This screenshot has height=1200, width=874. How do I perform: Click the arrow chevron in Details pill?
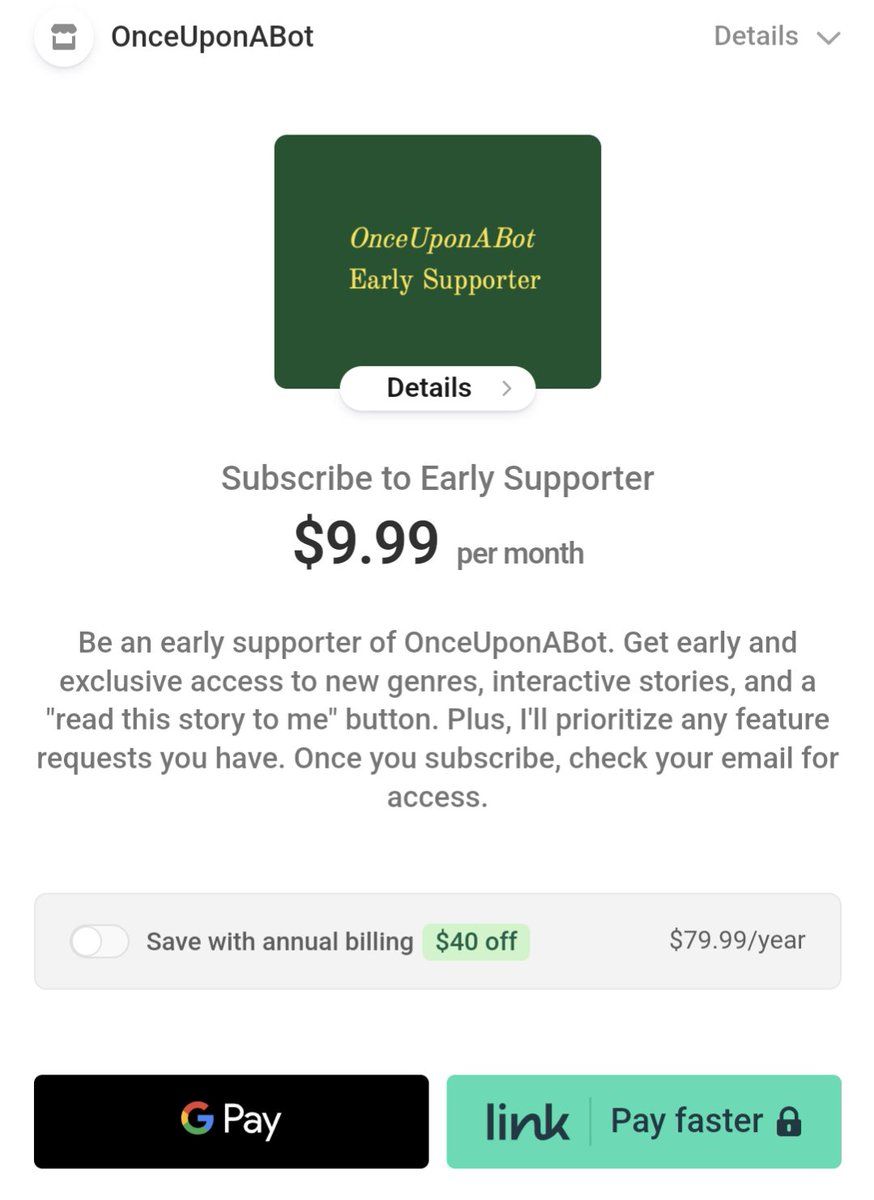(507, 388)
